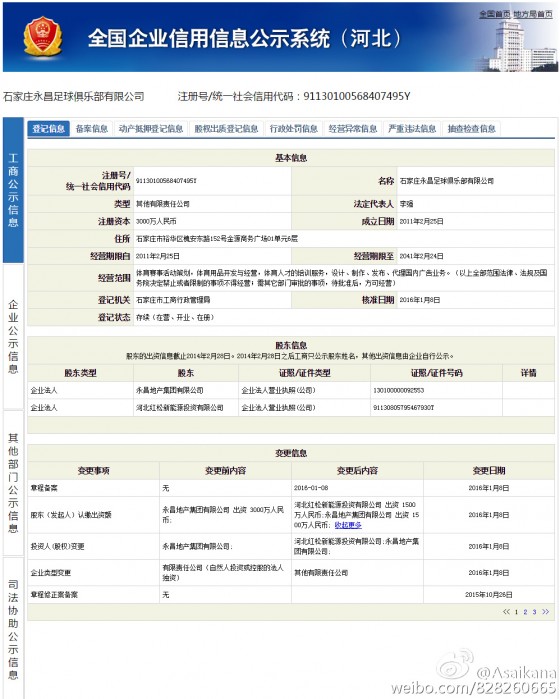Image resolution: width=560 pixels, height=699 pixels.
Task: Expand content via 收起更多 link
Action: coord(348,525)
